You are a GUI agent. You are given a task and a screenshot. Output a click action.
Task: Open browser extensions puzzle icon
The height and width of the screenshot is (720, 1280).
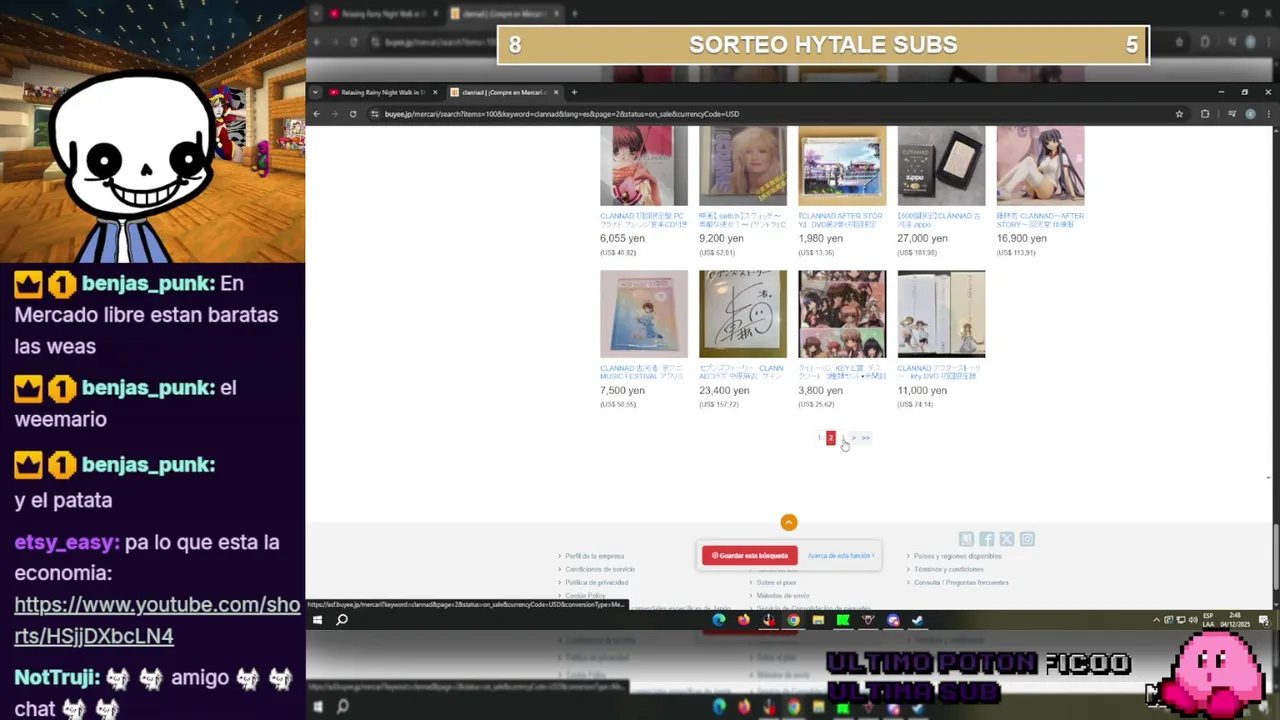pos(1204,114)
